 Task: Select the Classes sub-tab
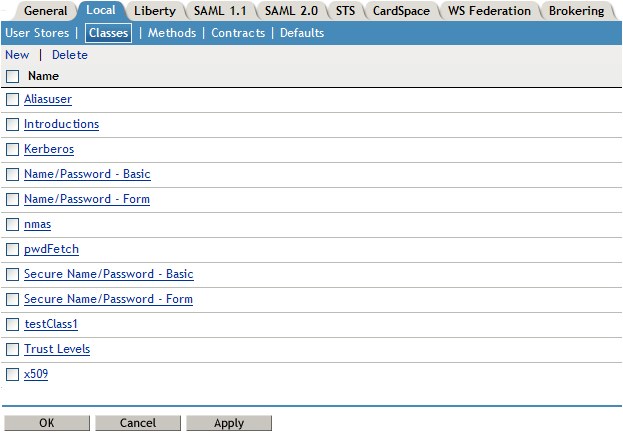click(108, 33)
